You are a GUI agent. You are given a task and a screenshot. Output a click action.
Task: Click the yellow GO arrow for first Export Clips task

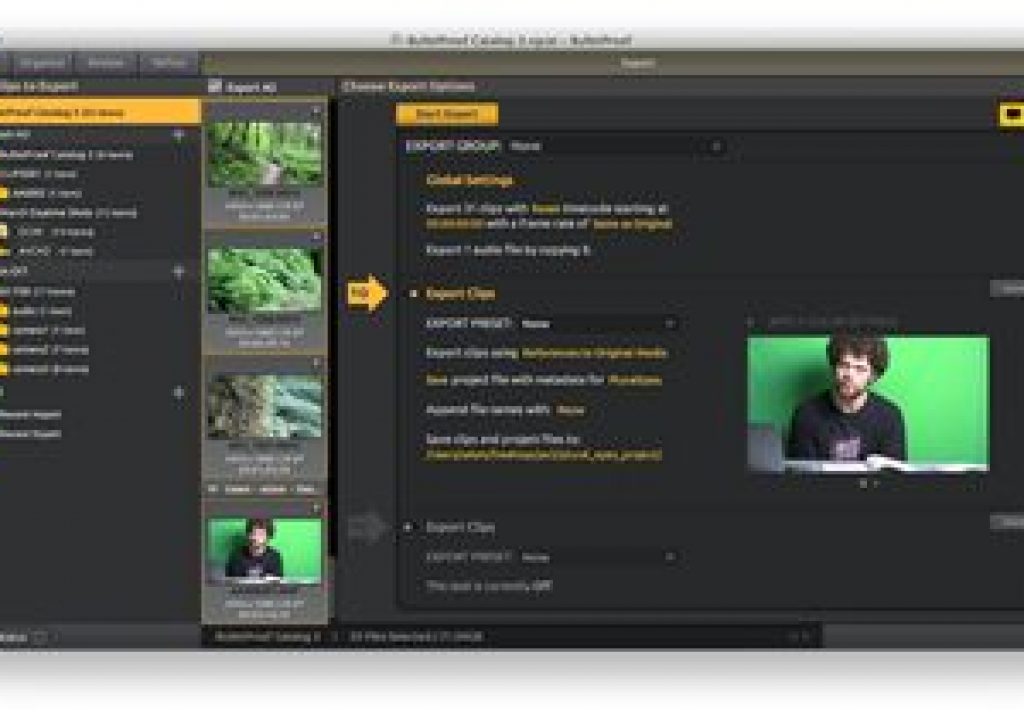[367, 293]
